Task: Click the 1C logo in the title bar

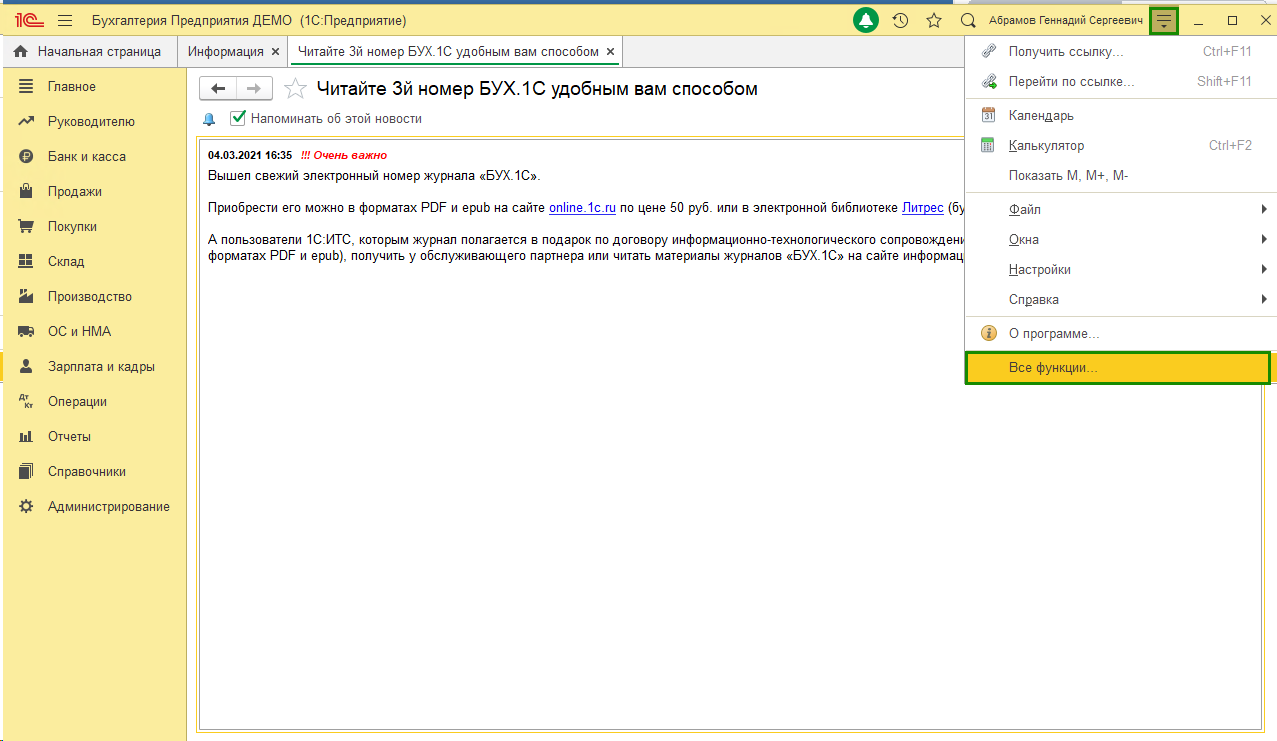Action: [x=29, y=20]
